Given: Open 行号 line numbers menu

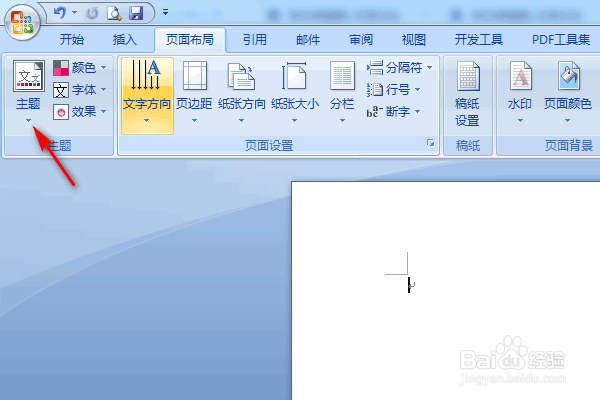Looking at the screenshot, I should tap(393, 90).
